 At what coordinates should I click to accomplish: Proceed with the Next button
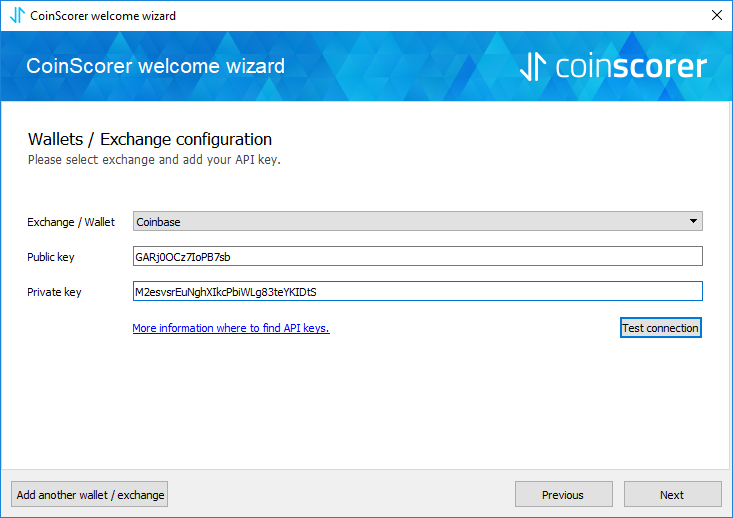pyautogui.click(x=673, y=494)
